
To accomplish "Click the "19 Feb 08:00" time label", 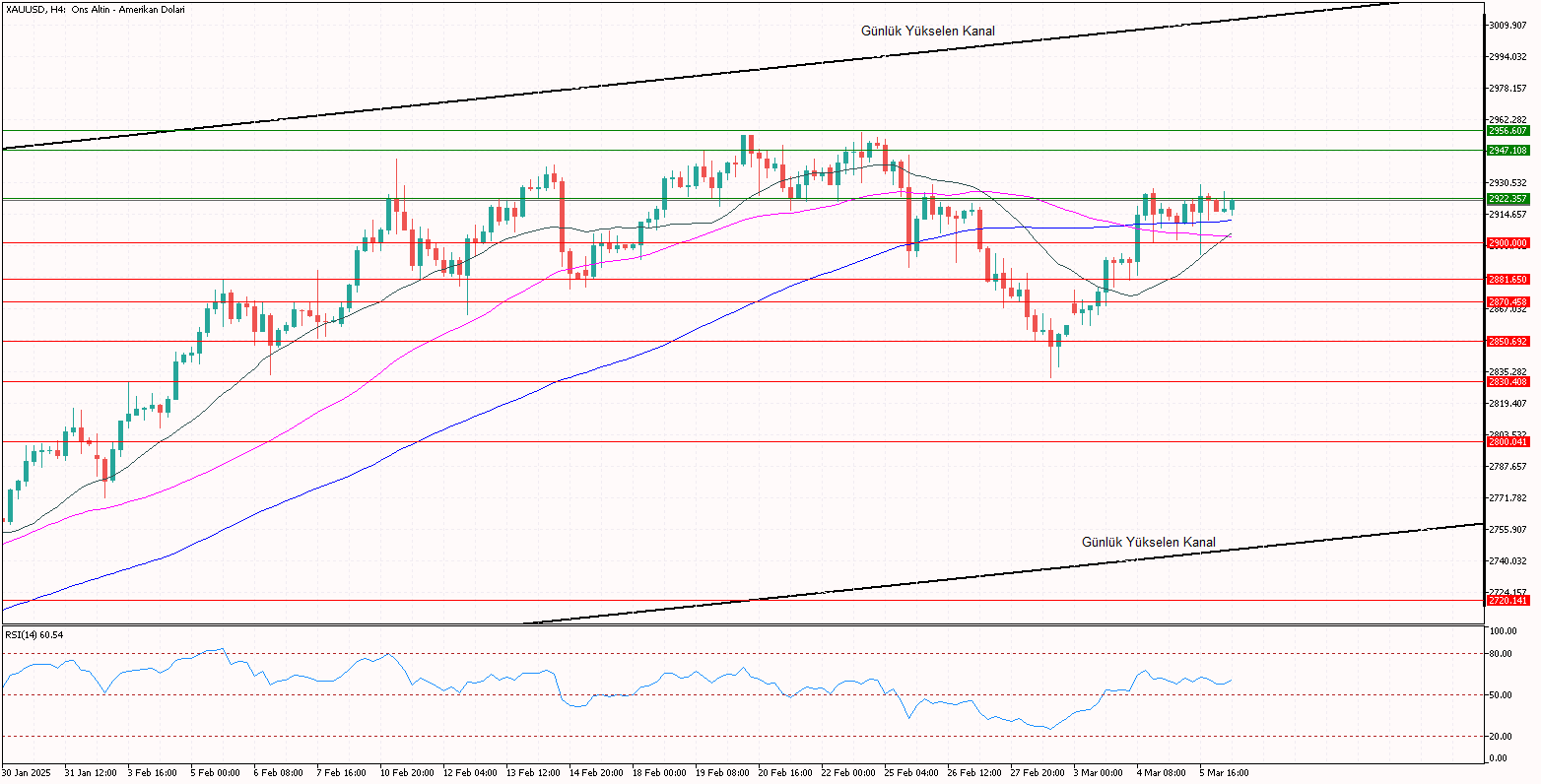I will tap(720, 772).
